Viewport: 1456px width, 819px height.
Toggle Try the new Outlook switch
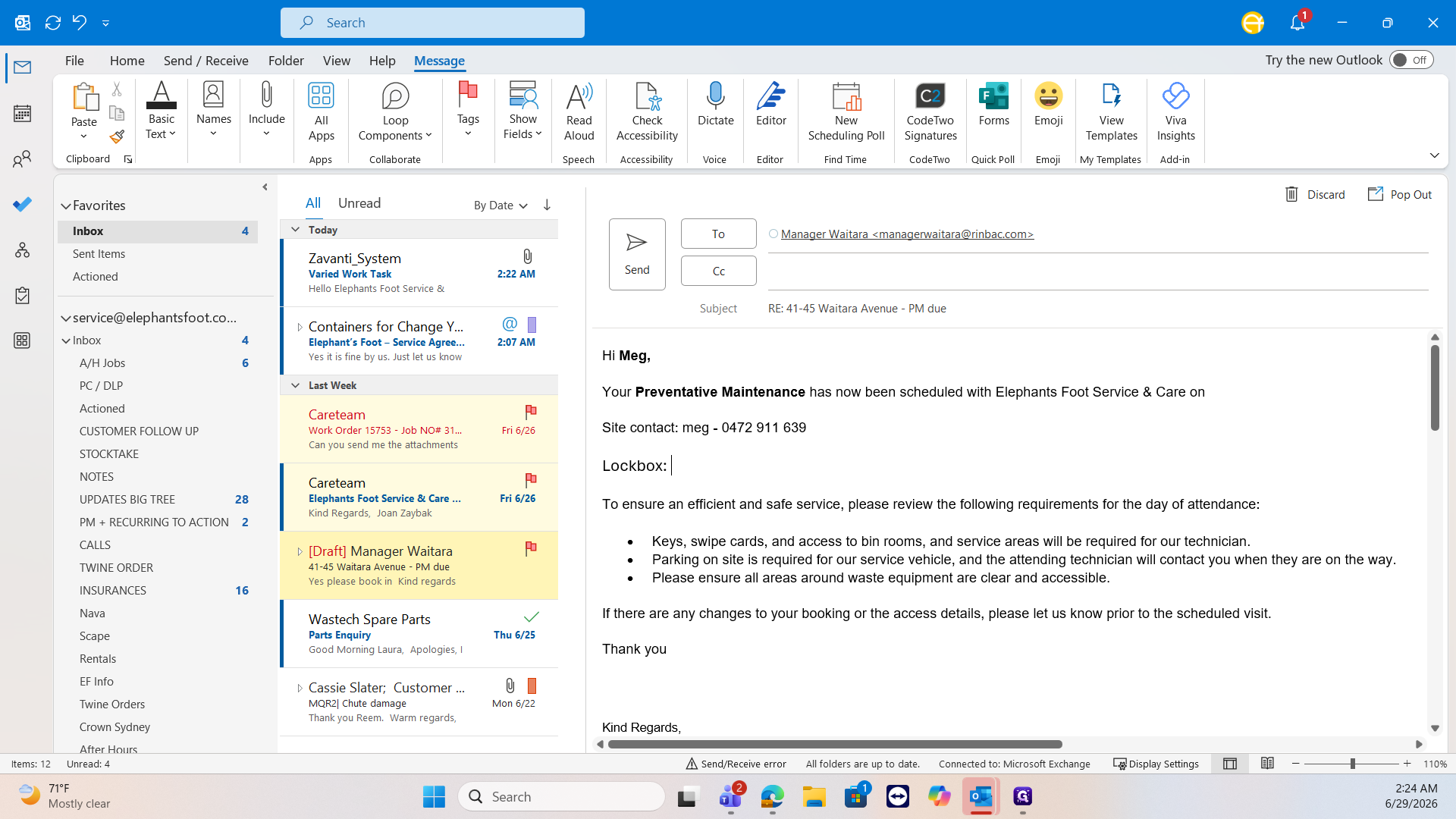coord(1411,60)
